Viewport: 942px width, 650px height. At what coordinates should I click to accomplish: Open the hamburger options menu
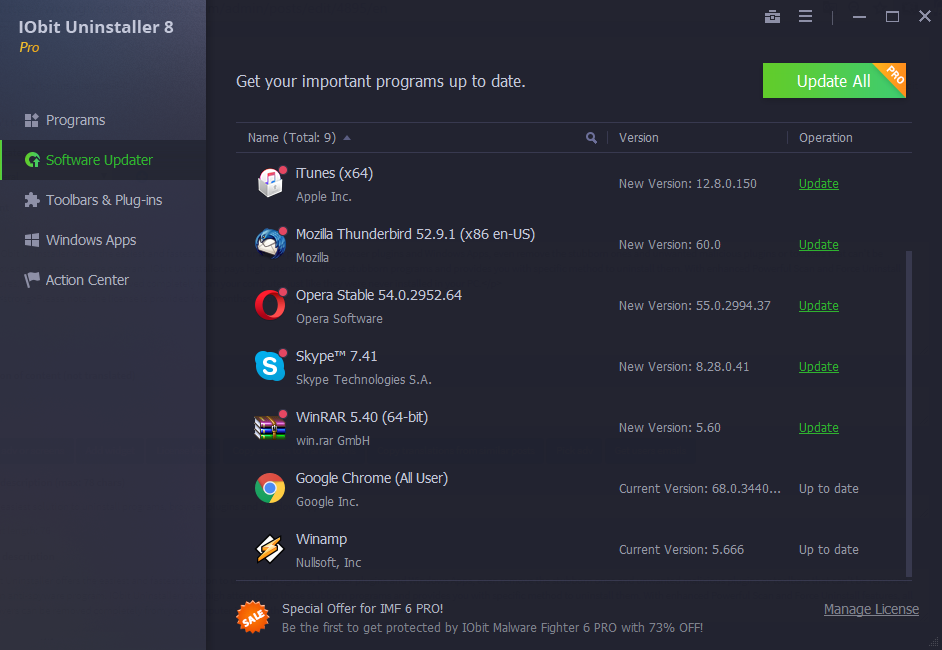(805, 17)
